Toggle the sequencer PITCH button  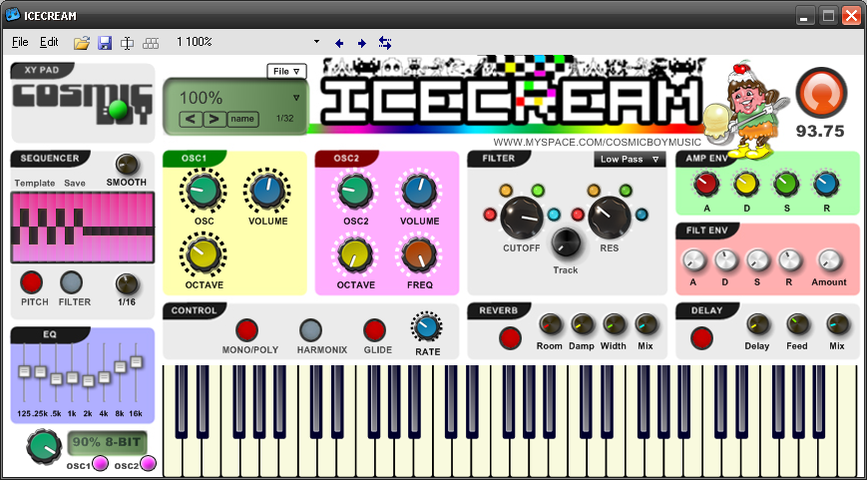(x=32, y=283)
